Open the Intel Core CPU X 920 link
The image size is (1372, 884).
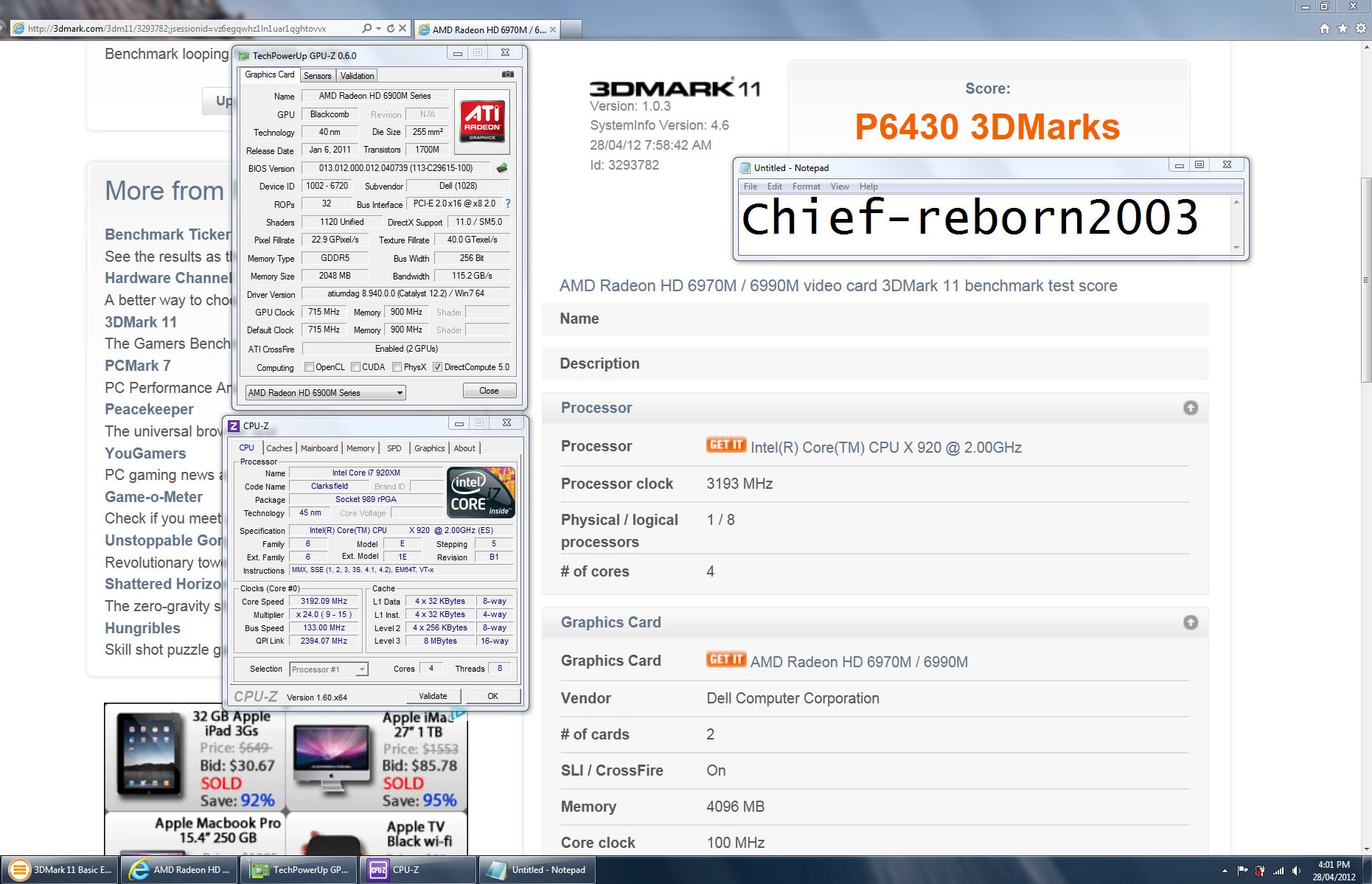click(886, 447)
